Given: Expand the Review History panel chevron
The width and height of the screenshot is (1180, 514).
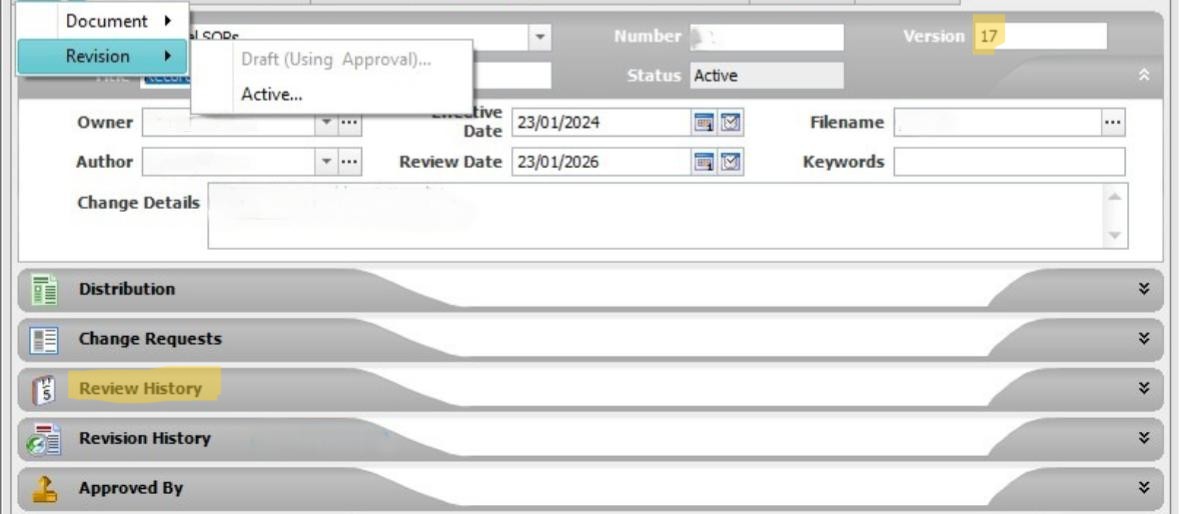Looking at the screenshot, I should 1144,388.
